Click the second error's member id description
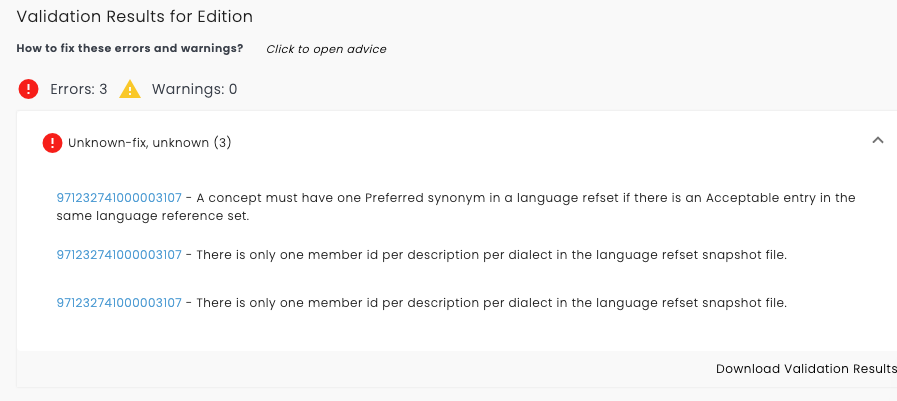Image resolution: width=897 pixels, height=401 pixels. point(491,255)
